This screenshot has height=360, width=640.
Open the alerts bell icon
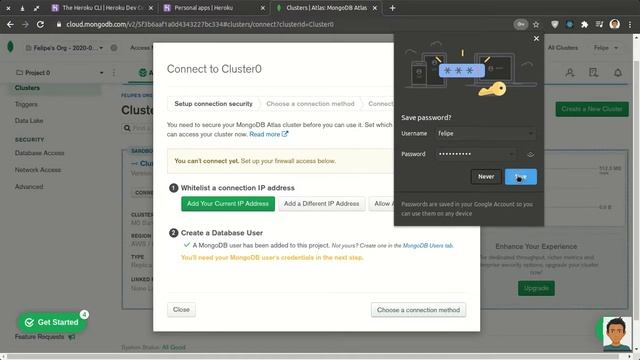tap(618, 73)
